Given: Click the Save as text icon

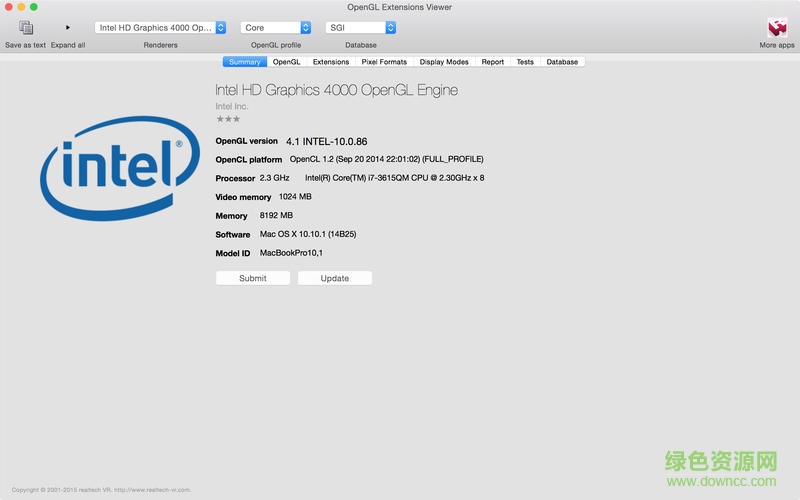Looking at the screenshot, I should click(26, 28).
